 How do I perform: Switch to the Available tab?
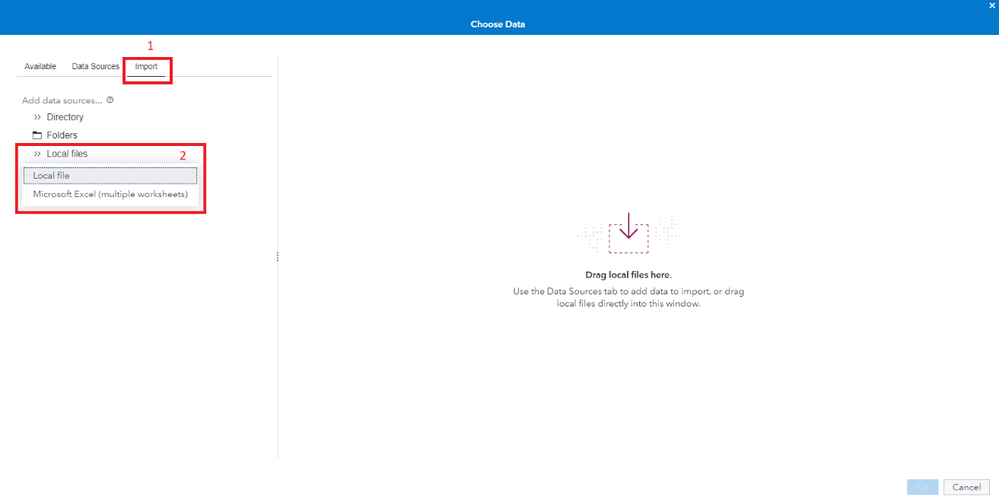tap(40, 66)
